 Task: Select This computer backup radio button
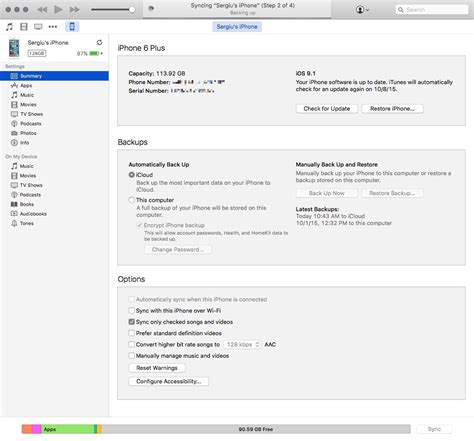point(132,200)
